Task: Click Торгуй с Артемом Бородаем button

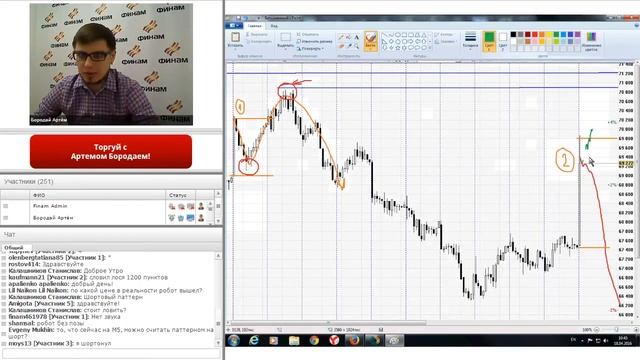Action: coord(111,151)
